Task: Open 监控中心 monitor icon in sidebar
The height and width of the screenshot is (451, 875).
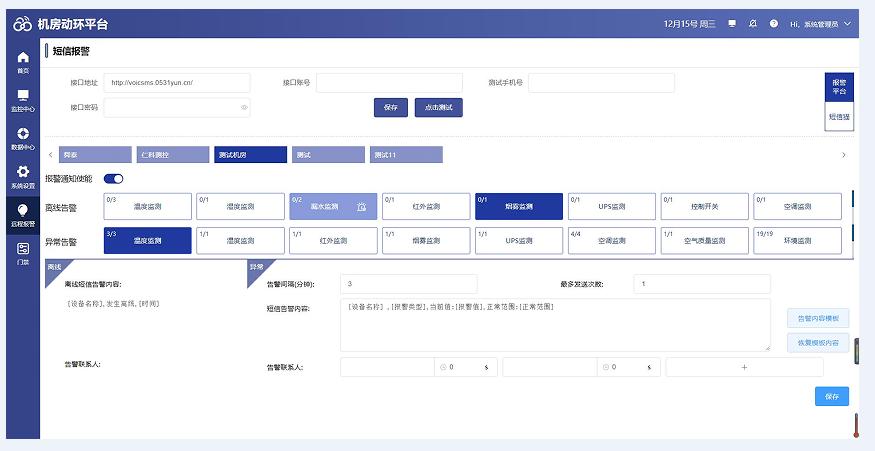Action: 23,100
